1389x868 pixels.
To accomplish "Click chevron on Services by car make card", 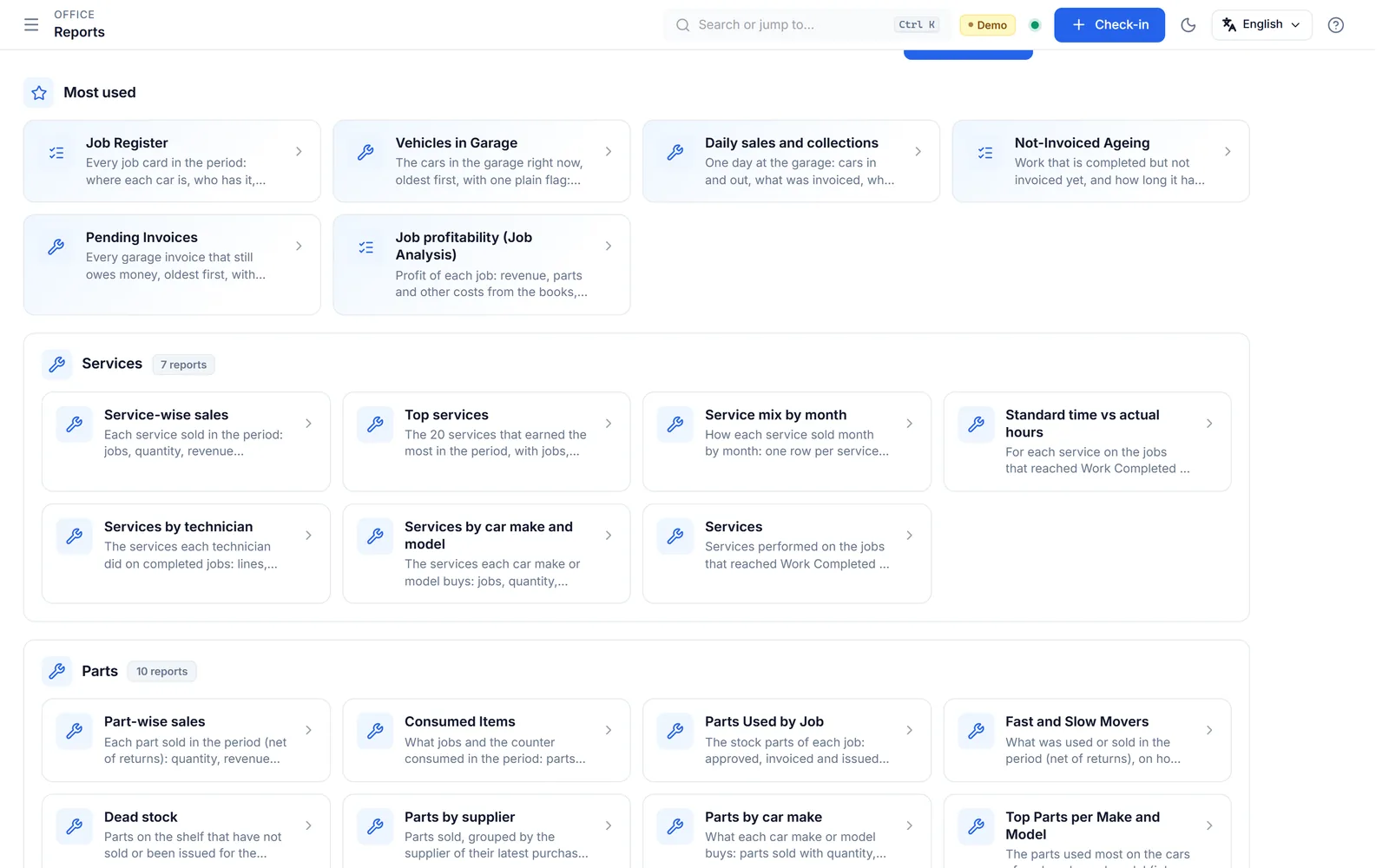I will [x=609, y=536].
